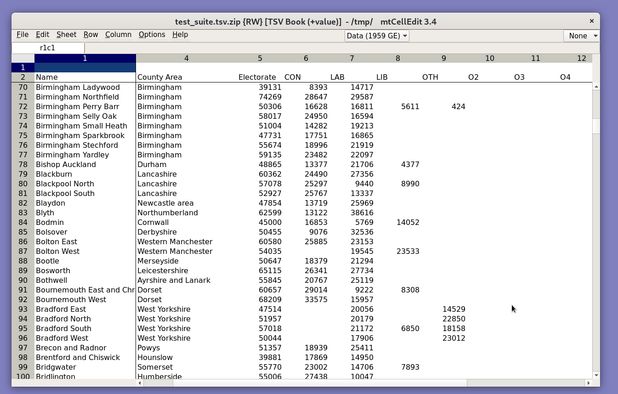Click the left arrow of the horizontal scrollbar
Viewport: 618px width, 394px height.
point(140,383)
